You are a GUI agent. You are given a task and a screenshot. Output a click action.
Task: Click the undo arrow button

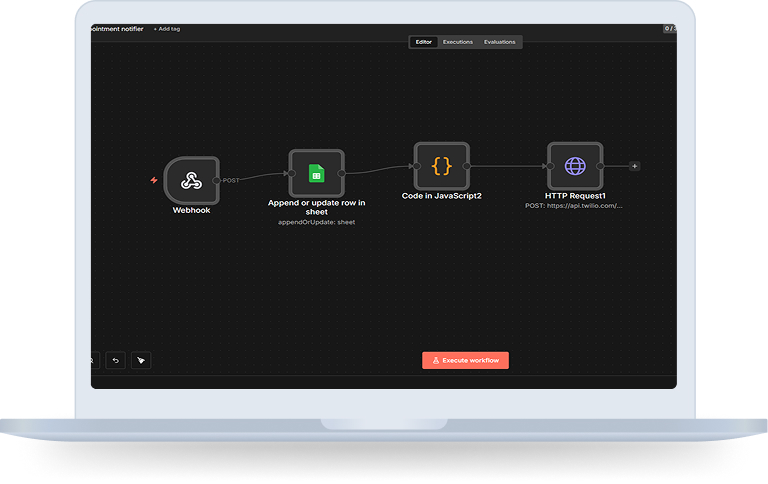[116, 360]
